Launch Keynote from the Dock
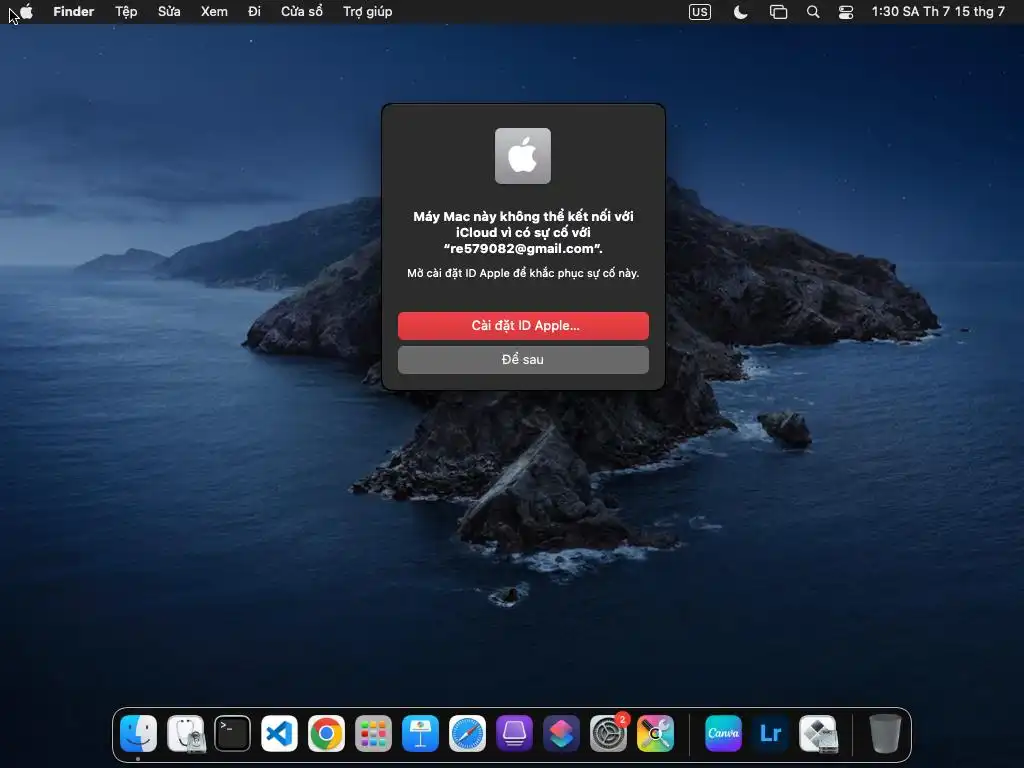Viewport: 1024px width, 768px height. pyautogui.click(x=421, y=733)
